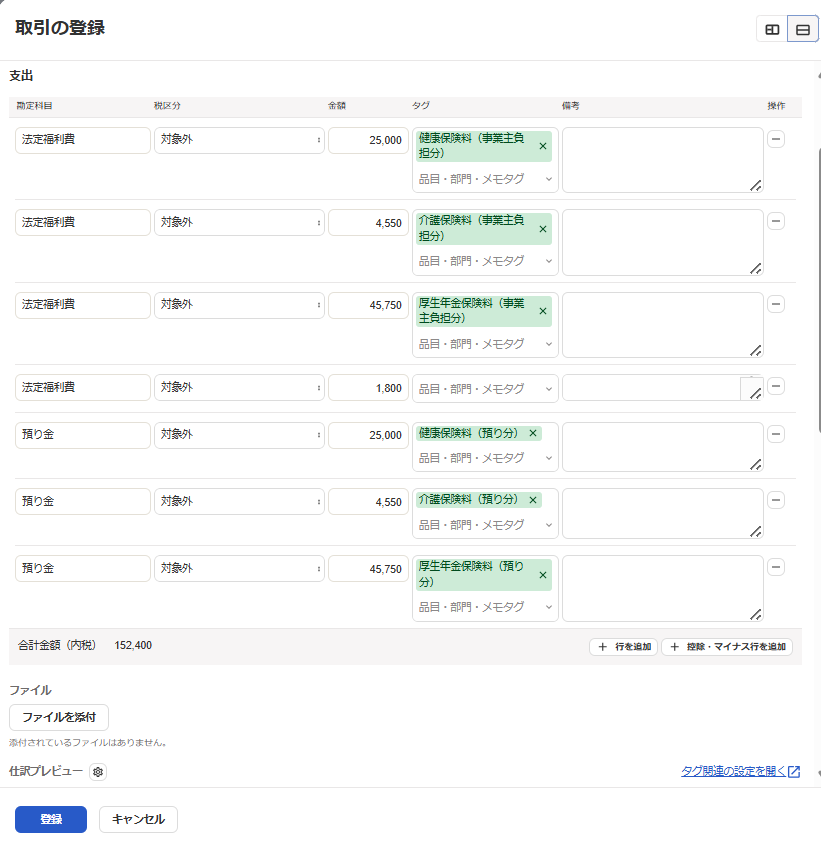Remove the 45,750 法定福利費 row with minus icon
The image size is (821, 843).
coord(776,304)
